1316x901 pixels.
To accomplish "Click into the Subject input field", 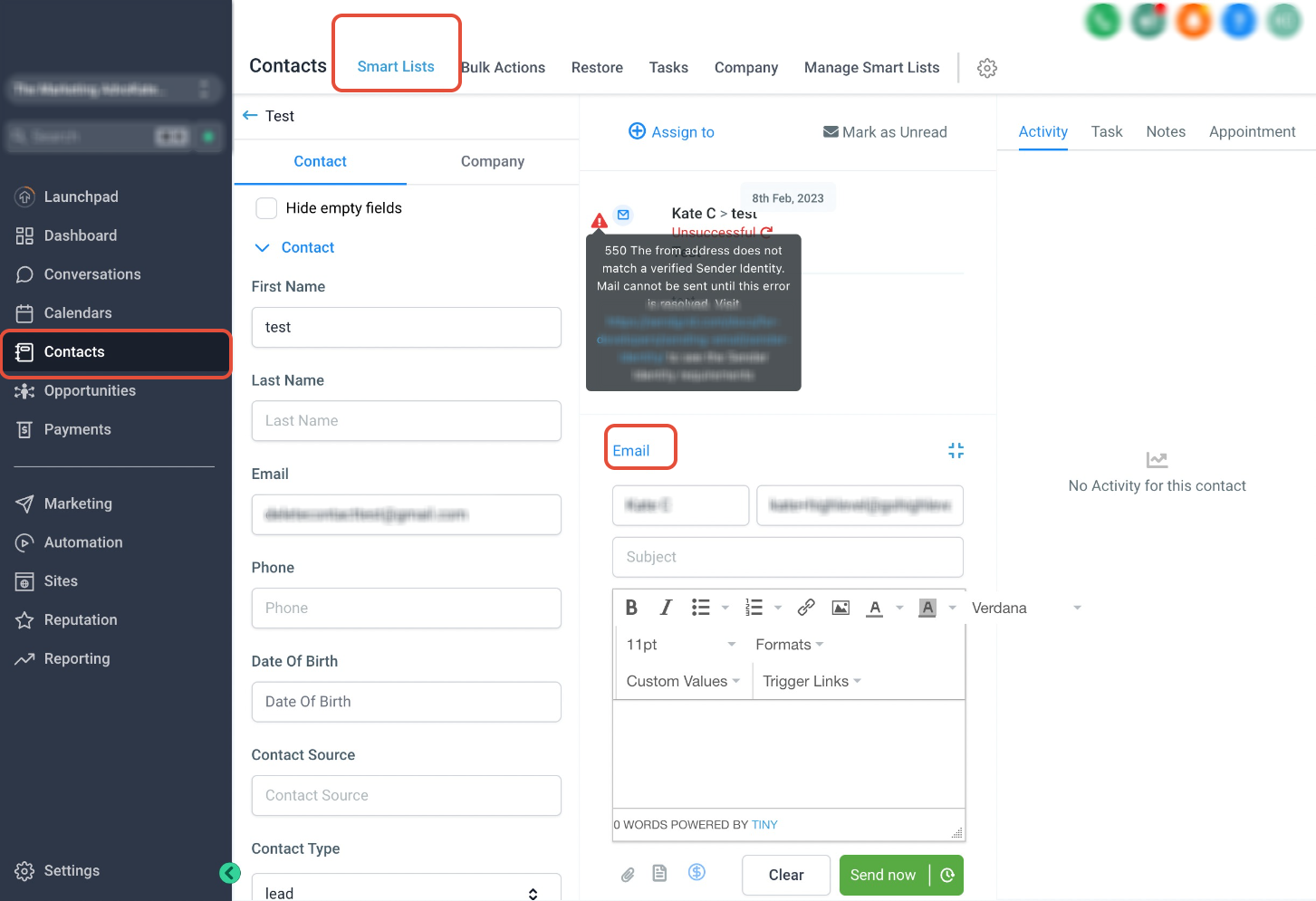I will click(788, 557).
